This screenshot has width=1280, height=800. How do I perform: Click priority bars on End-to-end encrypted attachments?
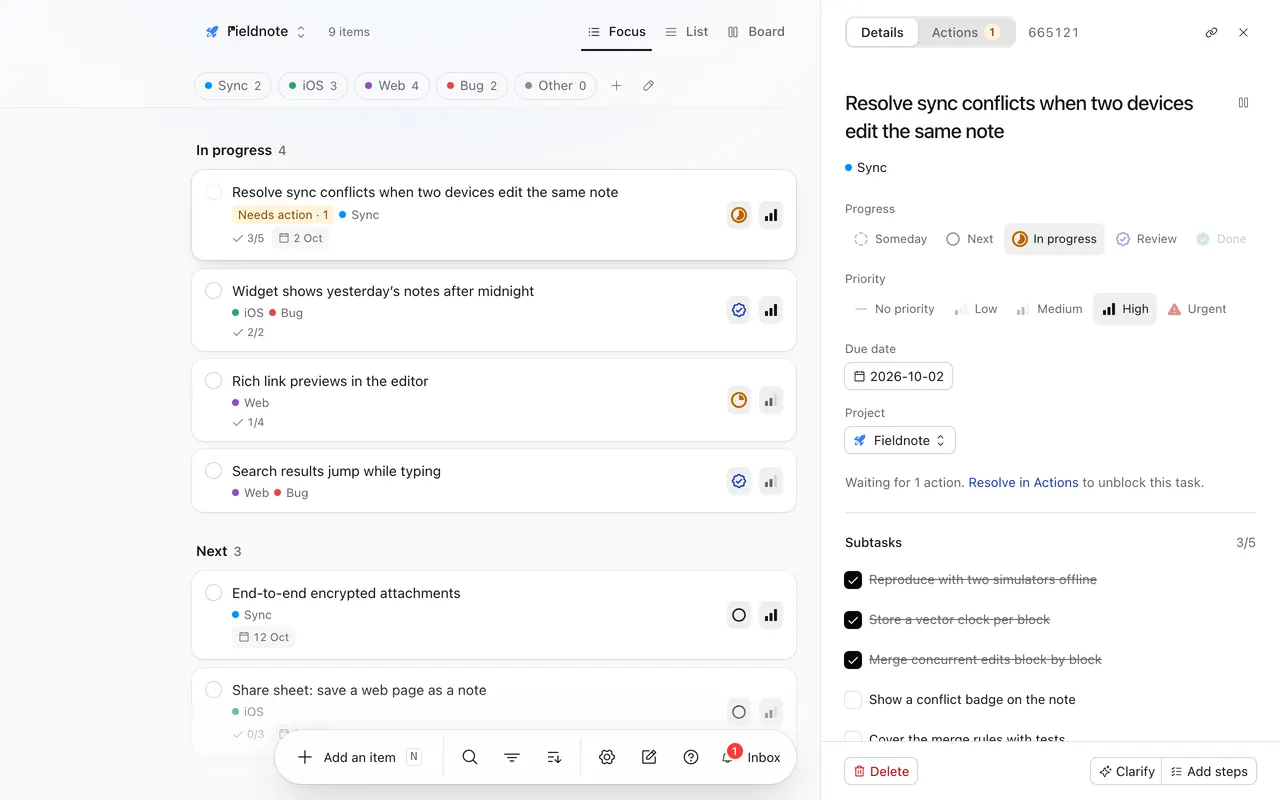click(x=771, y=615)
